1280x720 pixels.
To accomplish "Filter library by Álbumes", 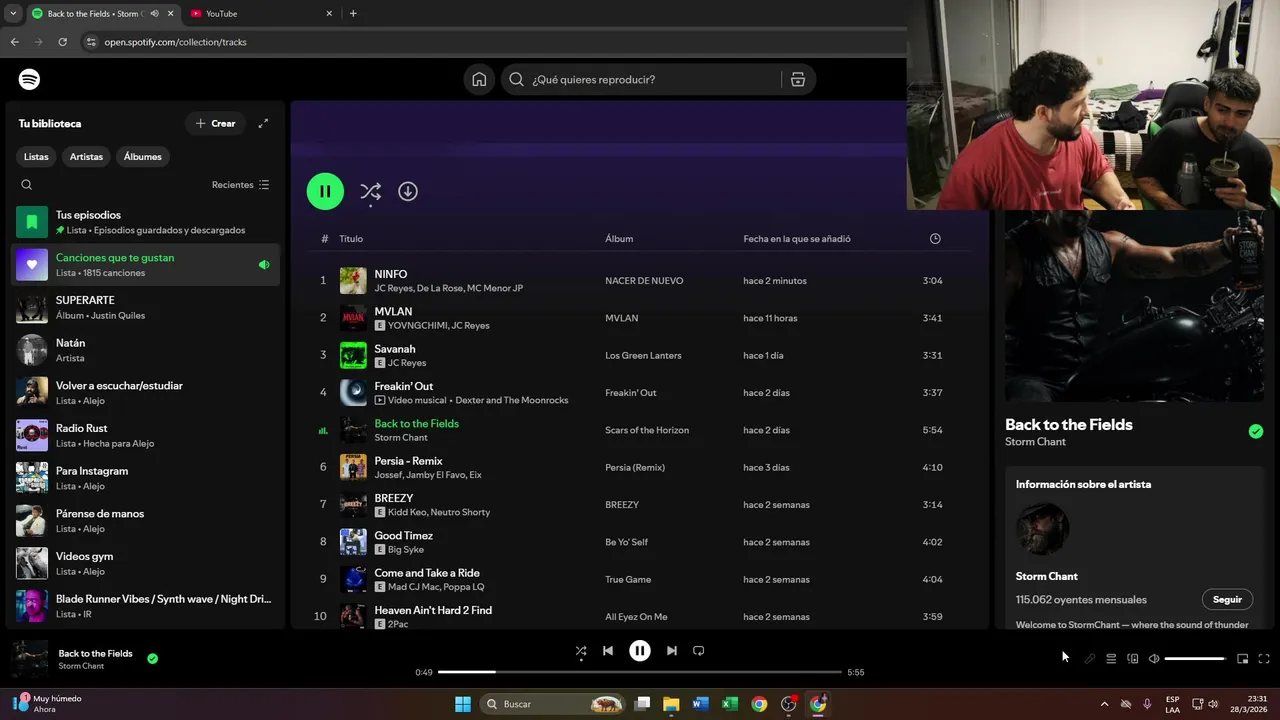I will pos(143,157).
